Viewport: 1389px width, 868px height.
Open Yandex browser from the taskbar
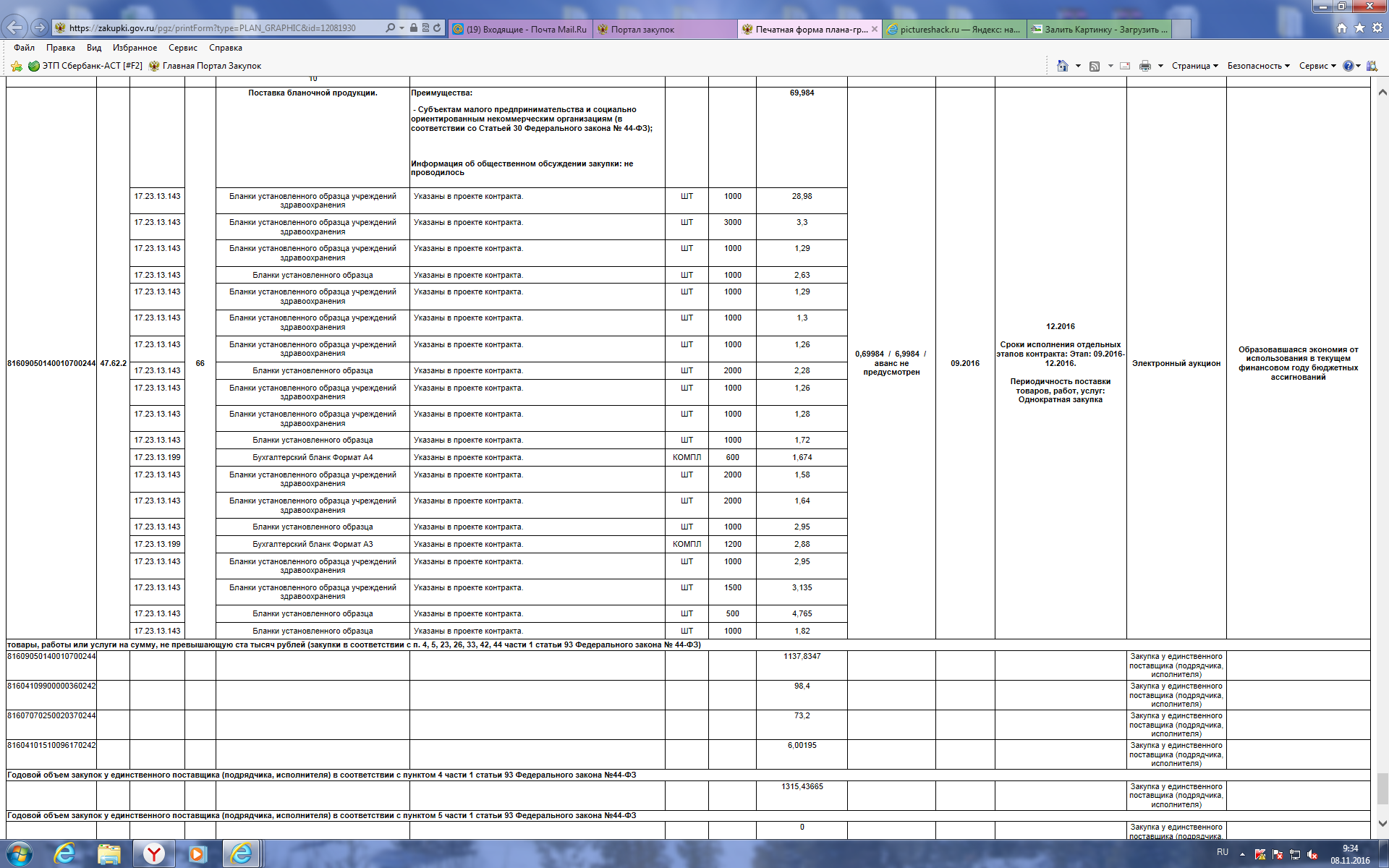153,854
